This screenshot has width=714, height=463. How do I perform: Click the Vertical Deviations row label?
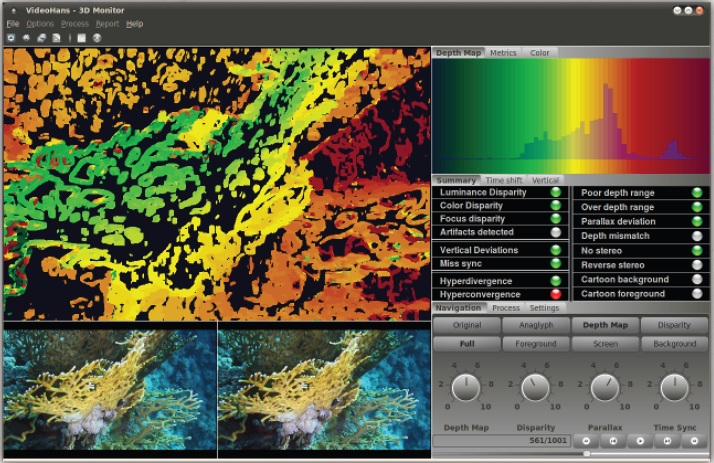tap(479, 250)
